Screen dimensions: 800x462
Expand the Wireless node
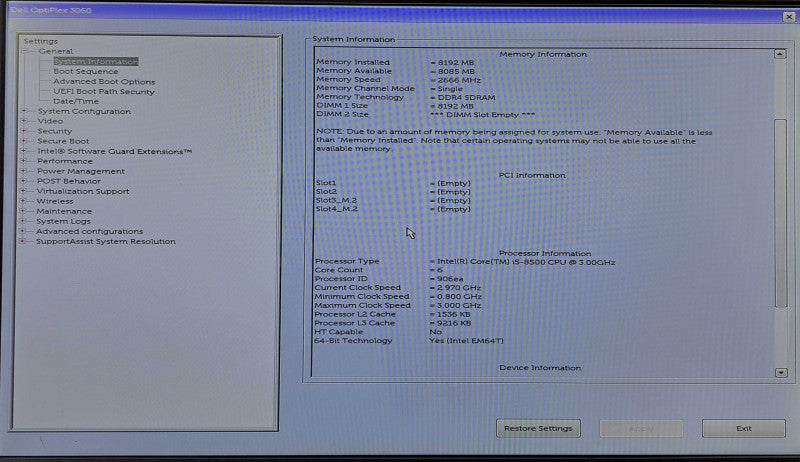(x=23, y=201)
